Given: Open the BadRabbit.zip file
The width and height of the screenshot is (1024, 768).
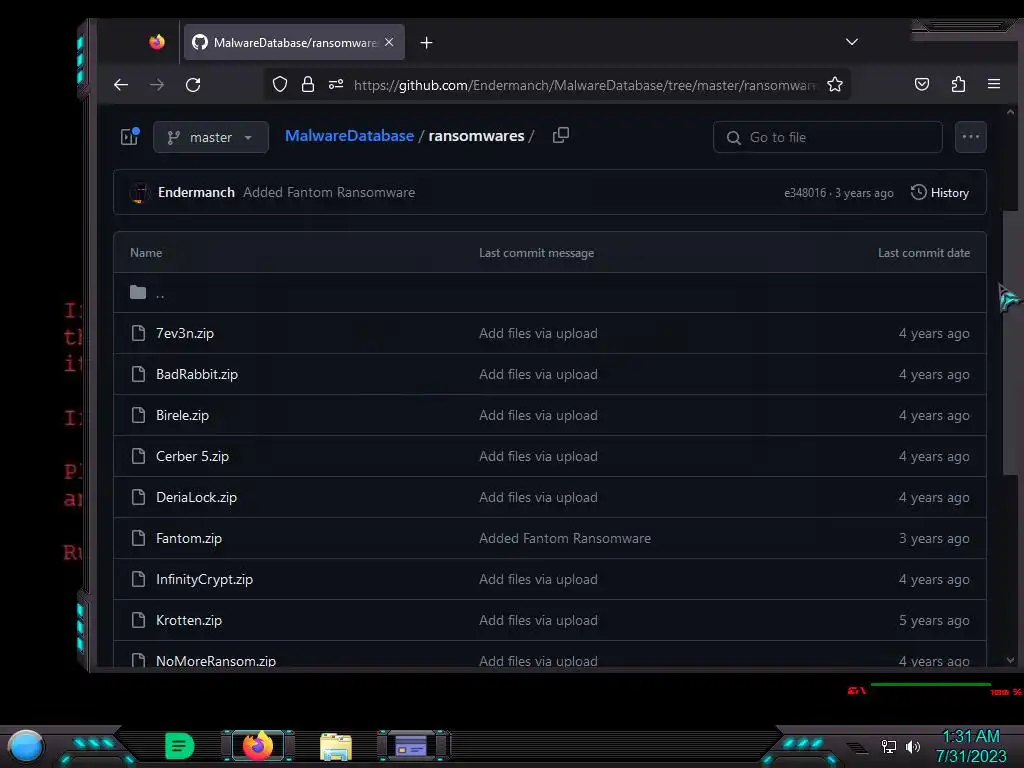Looking at the screenshot, I should point(197,374).
